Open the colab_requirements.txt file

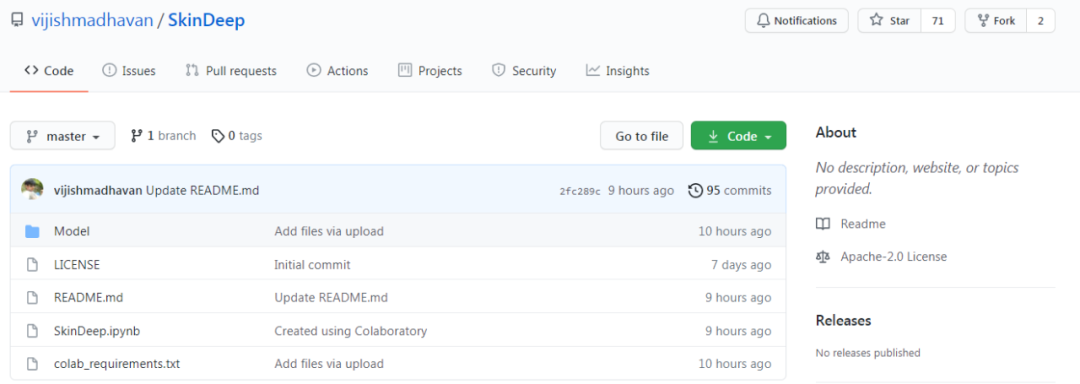117,363
